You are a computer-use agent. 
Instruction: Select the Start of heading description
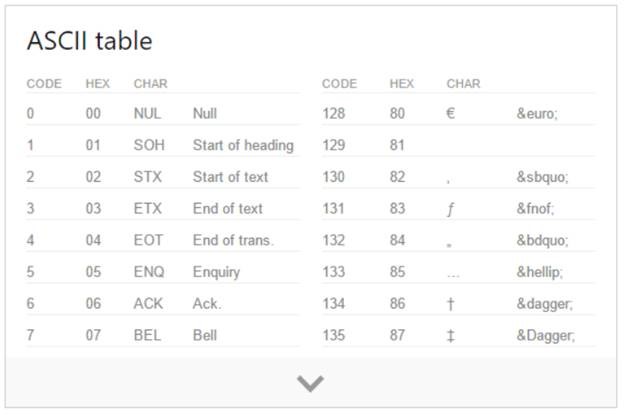click(243, 145)
